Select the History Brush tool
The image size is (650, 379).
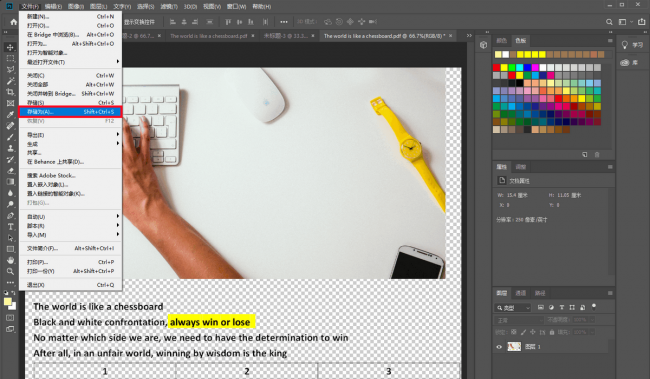10,159
